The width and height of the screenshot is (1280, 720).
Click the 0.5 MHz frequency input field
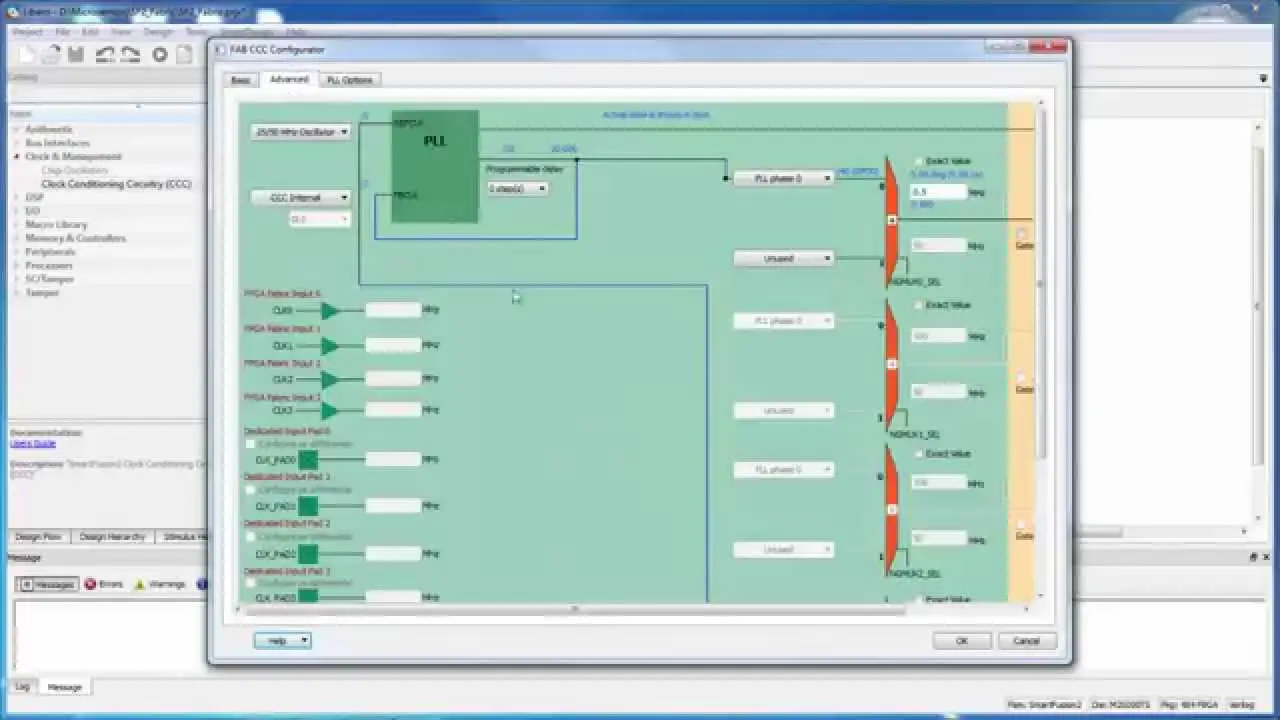coord(938,191)
